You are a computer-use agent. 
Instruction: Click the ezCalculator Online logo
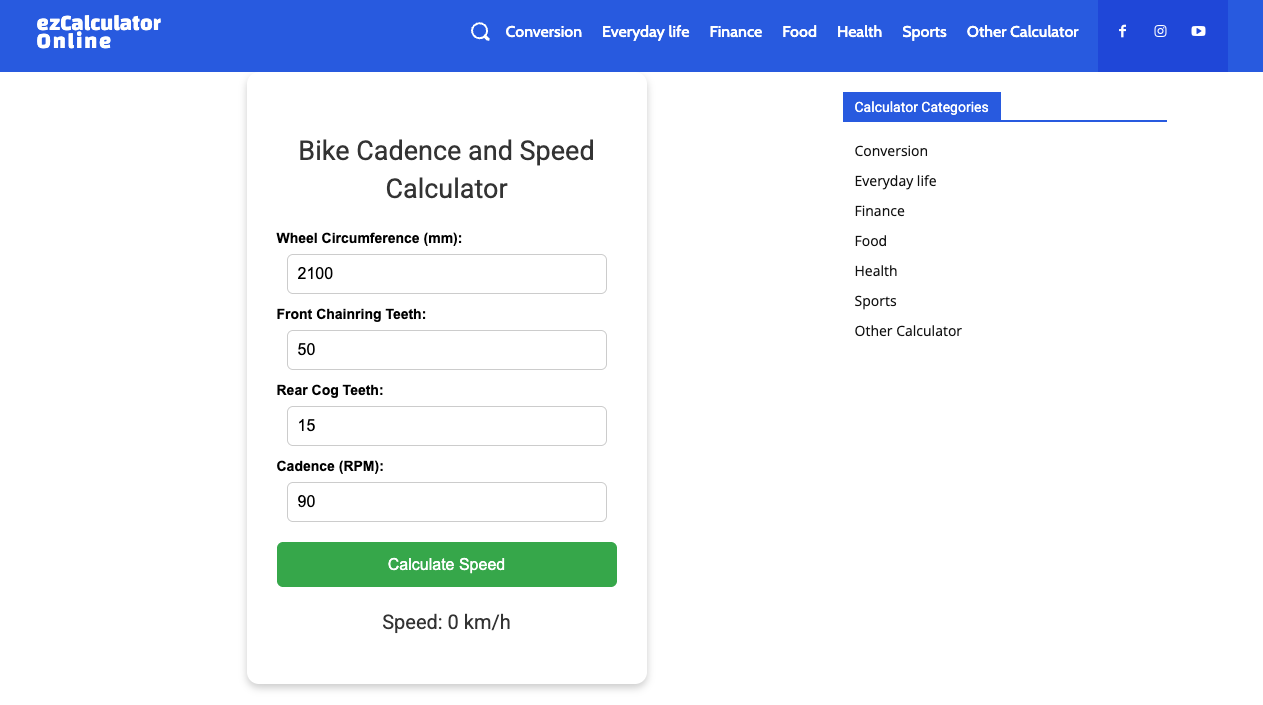point(98,32)
